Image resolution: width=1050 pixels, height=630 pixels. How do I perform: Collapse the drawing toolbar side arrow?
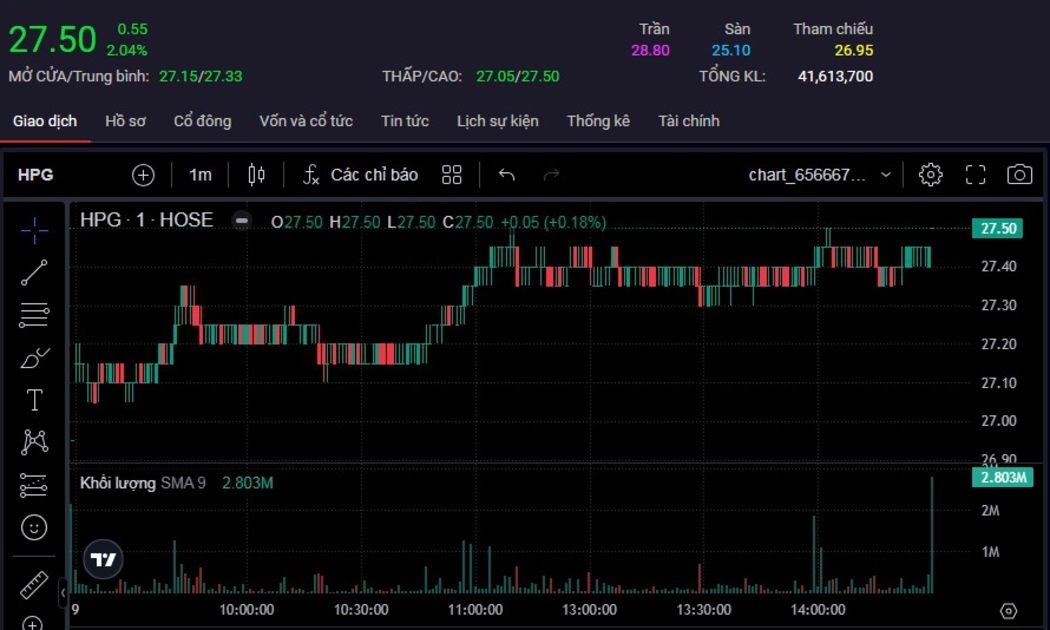coord(63,592)
